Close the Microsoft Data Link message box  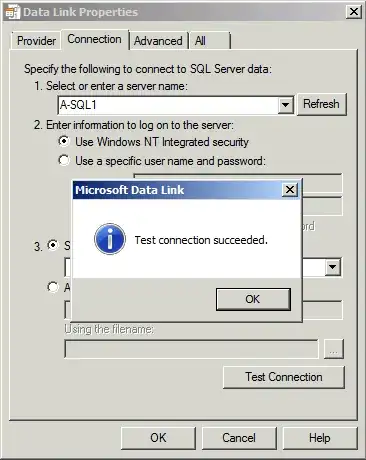tap(290, 190)
